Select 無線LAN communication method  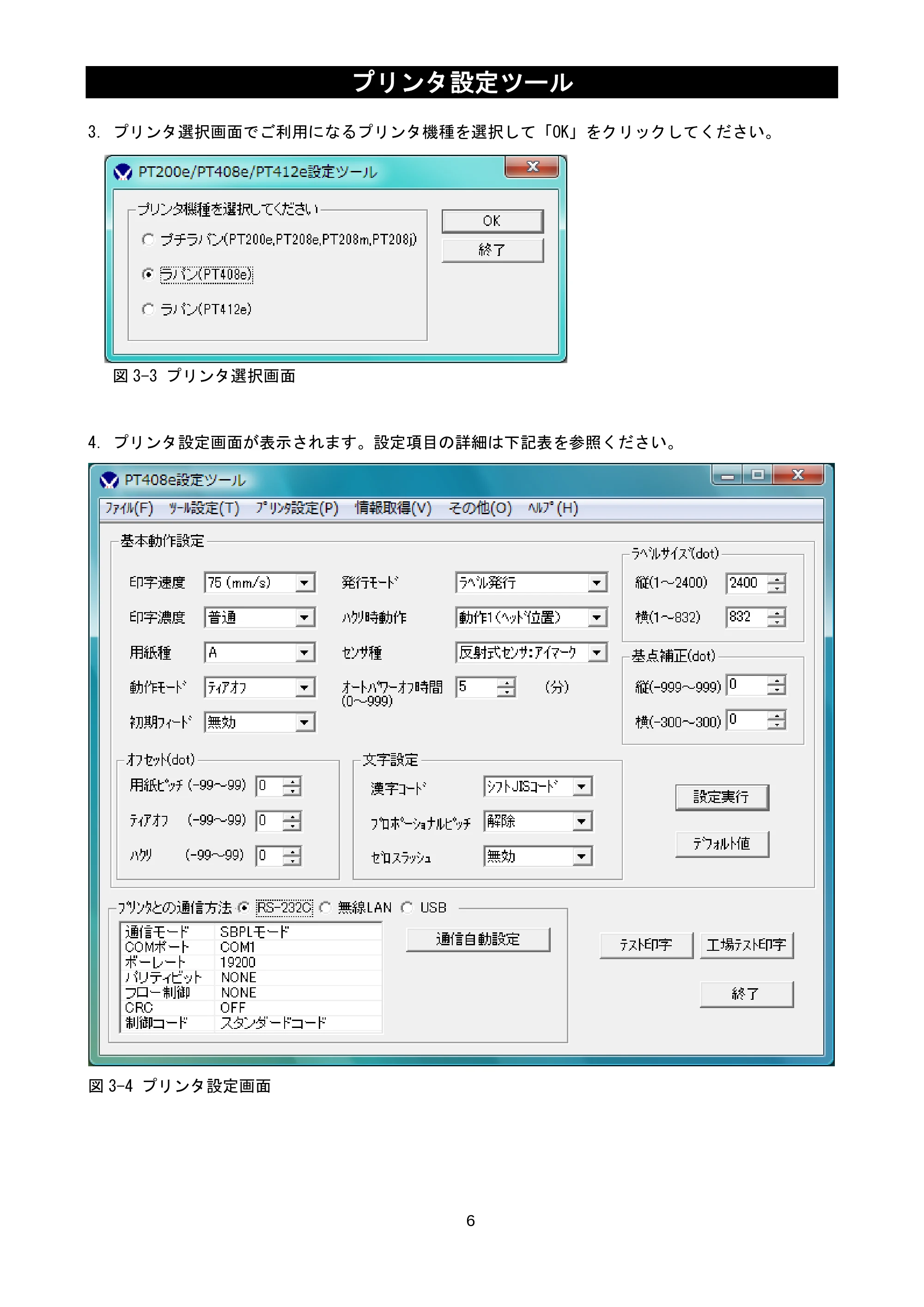[325, 908]
